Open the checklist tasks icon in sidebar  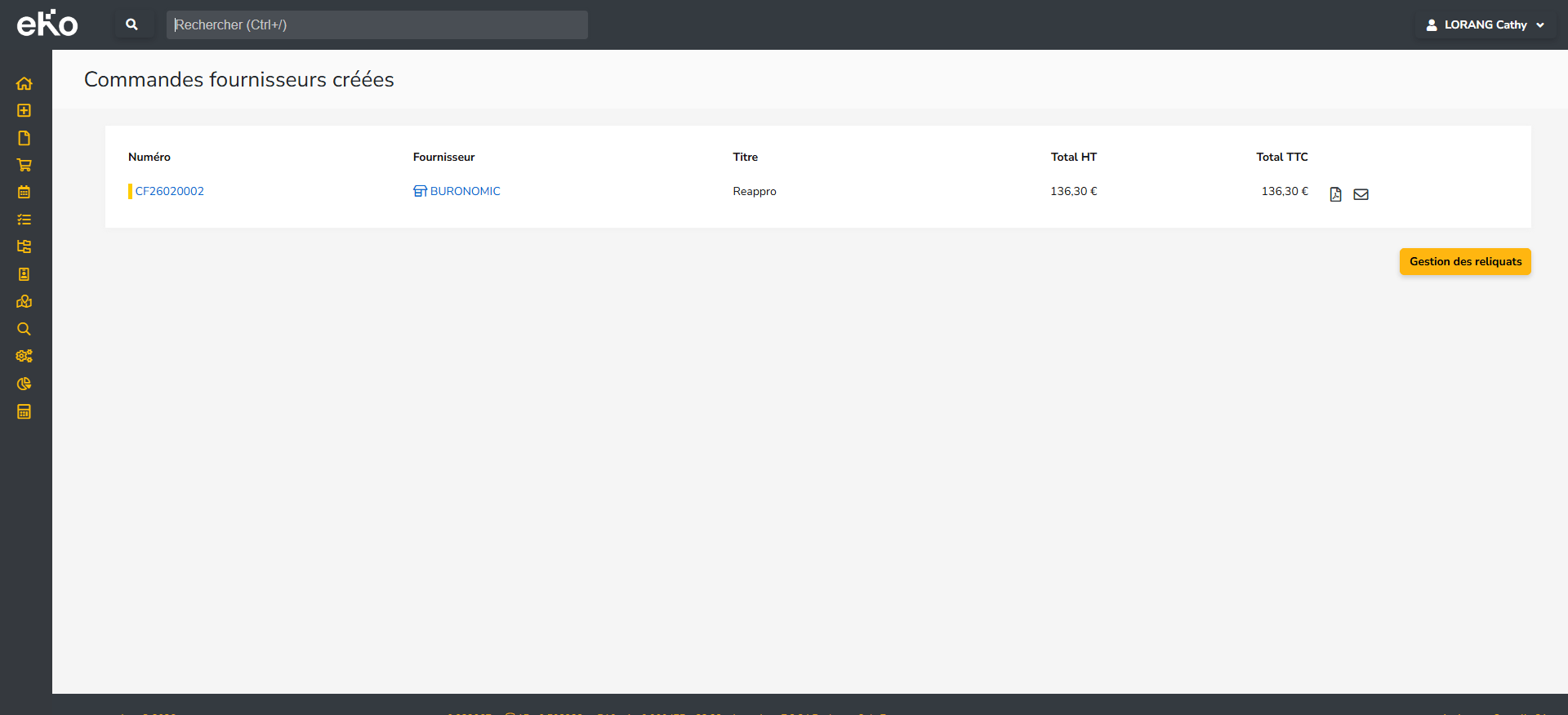pyautogui.click(x=24, y=220)
